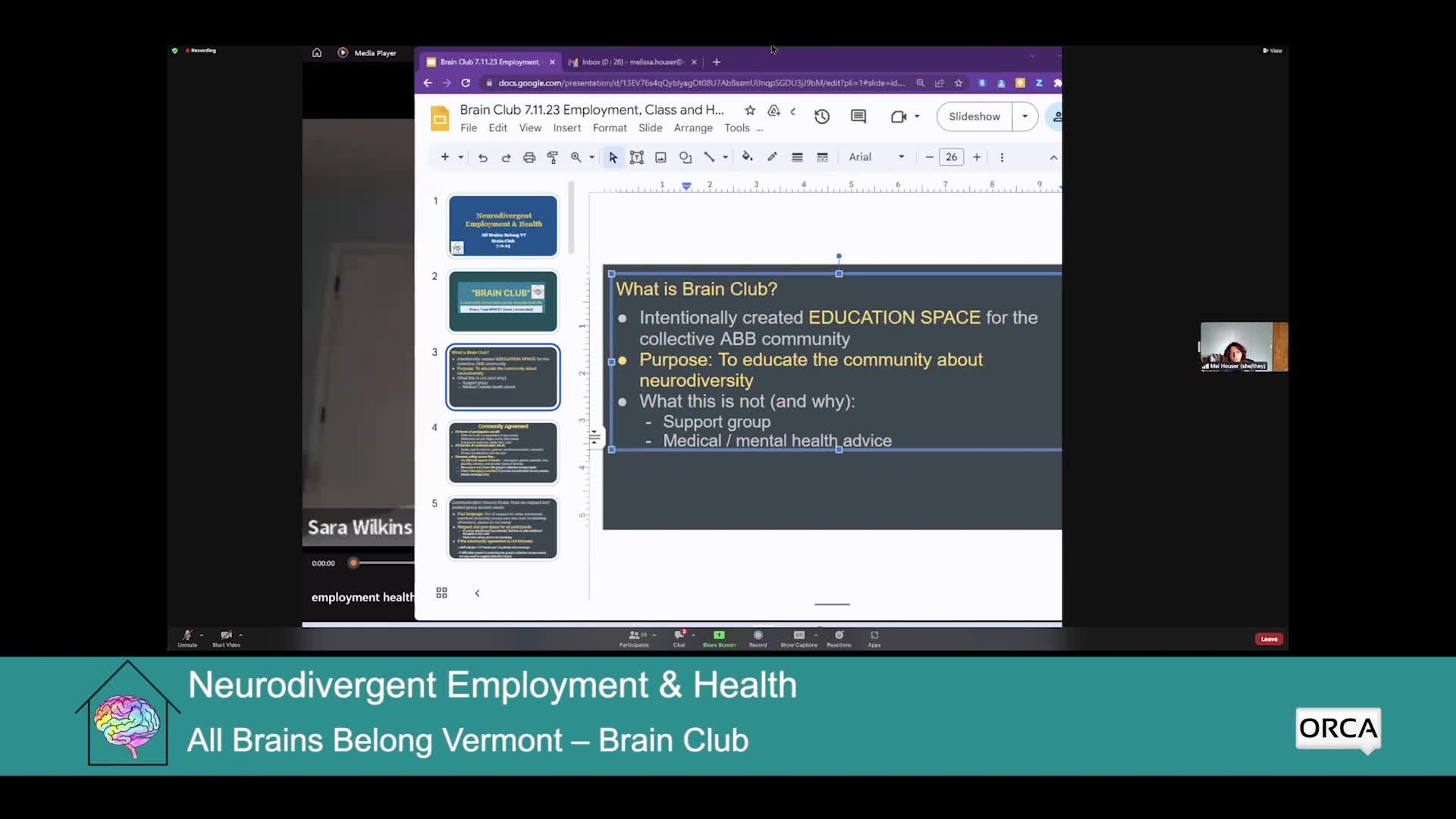
Task: Click the move to Drive icon
Action: tap(773, 111)
